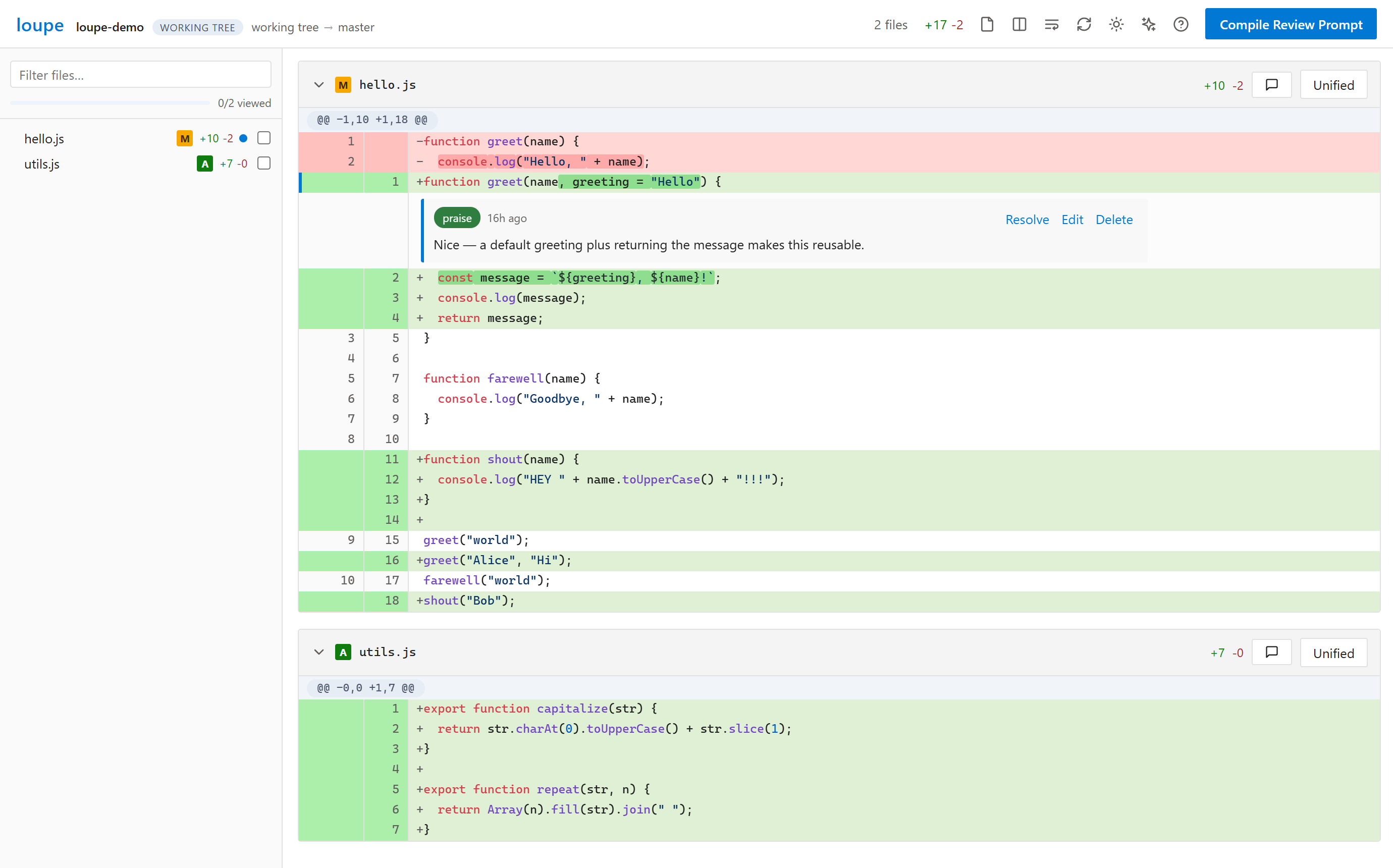Viewport: 1393px width, 868px height.
Task: Open the help question mark icon
Action: (x=1181, y=25)
